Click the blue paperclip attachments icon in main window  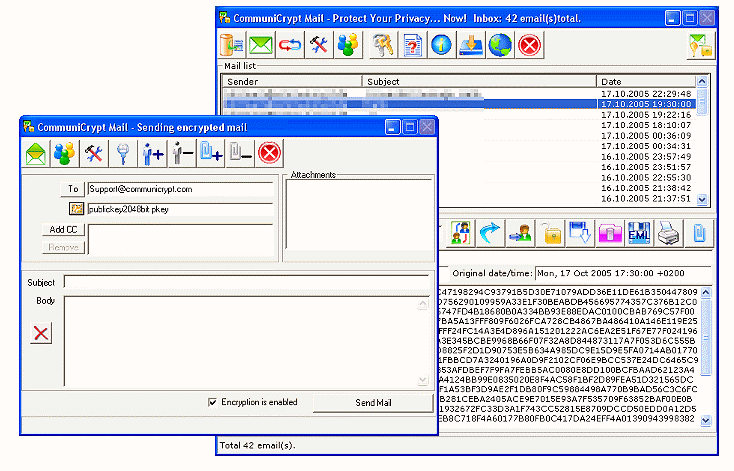(x=699, y=233)
